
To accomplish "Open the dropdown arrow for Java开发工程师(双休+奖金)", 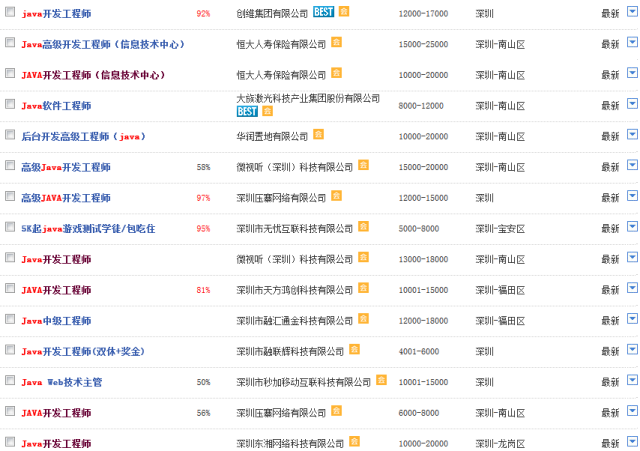I will [632, 349].
